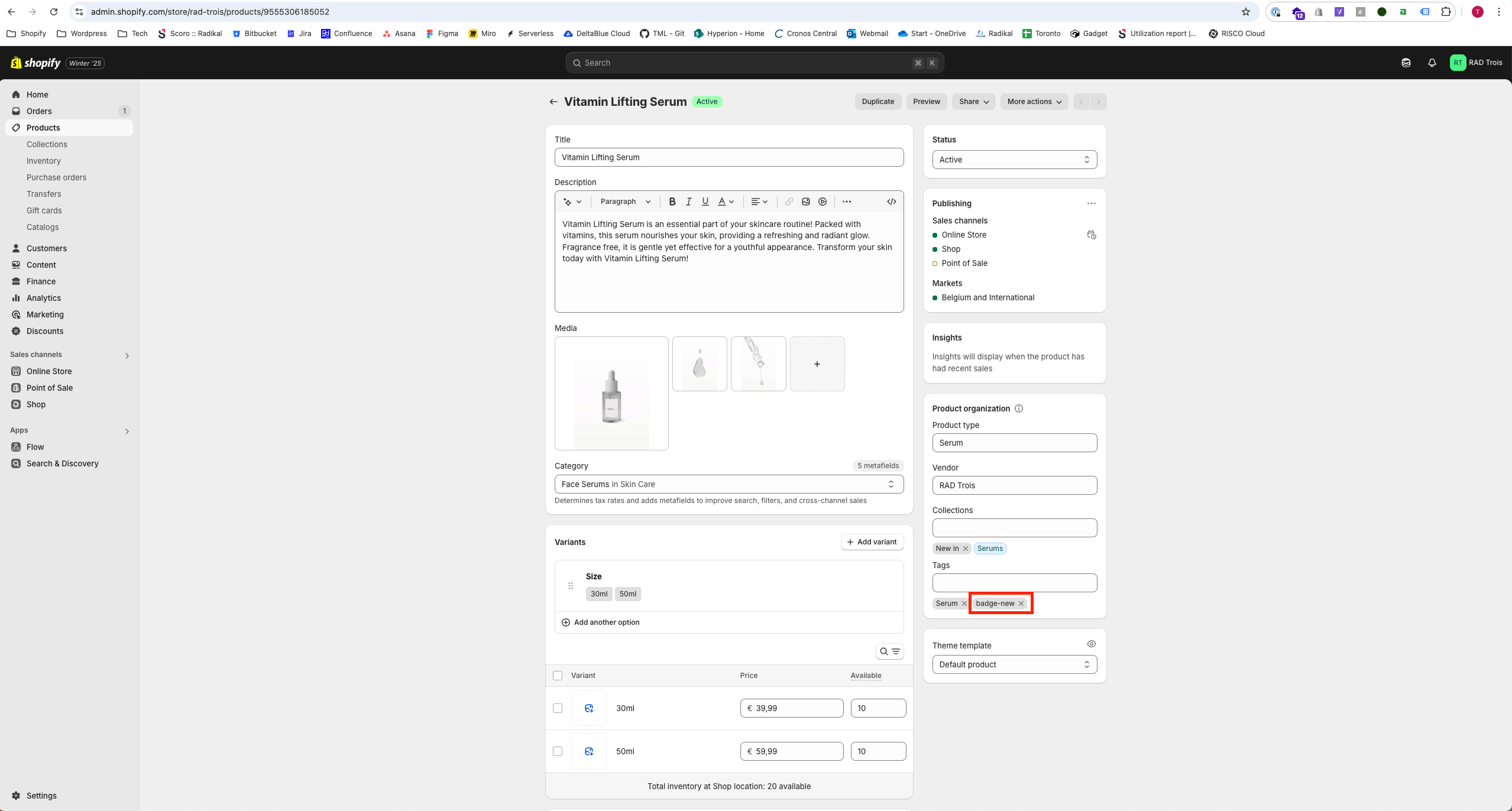Open Theme template dropdown
Screen dimensions: 1512x811
click(1014, 664)
